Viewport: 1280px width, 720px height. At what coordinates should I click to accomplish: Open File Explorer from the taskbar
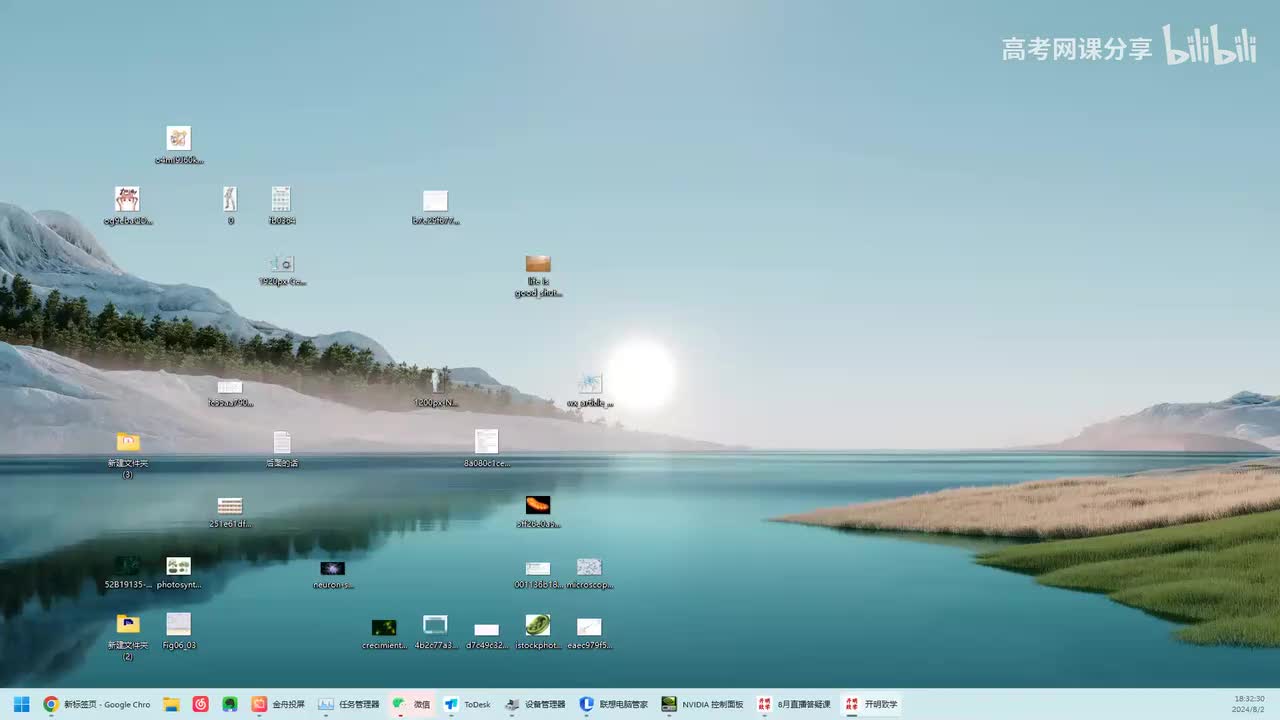[x=171, y=704]
